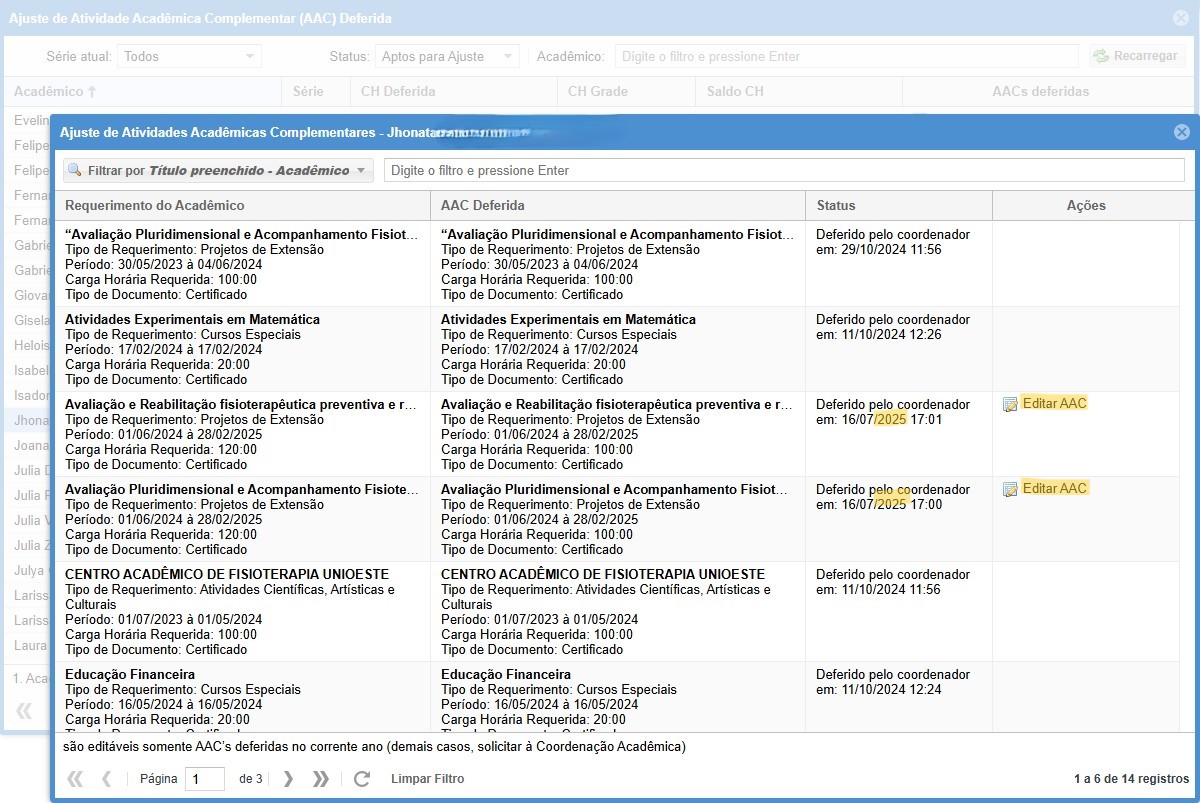
Task: Go to the next page of records
Action: (288, 779)
